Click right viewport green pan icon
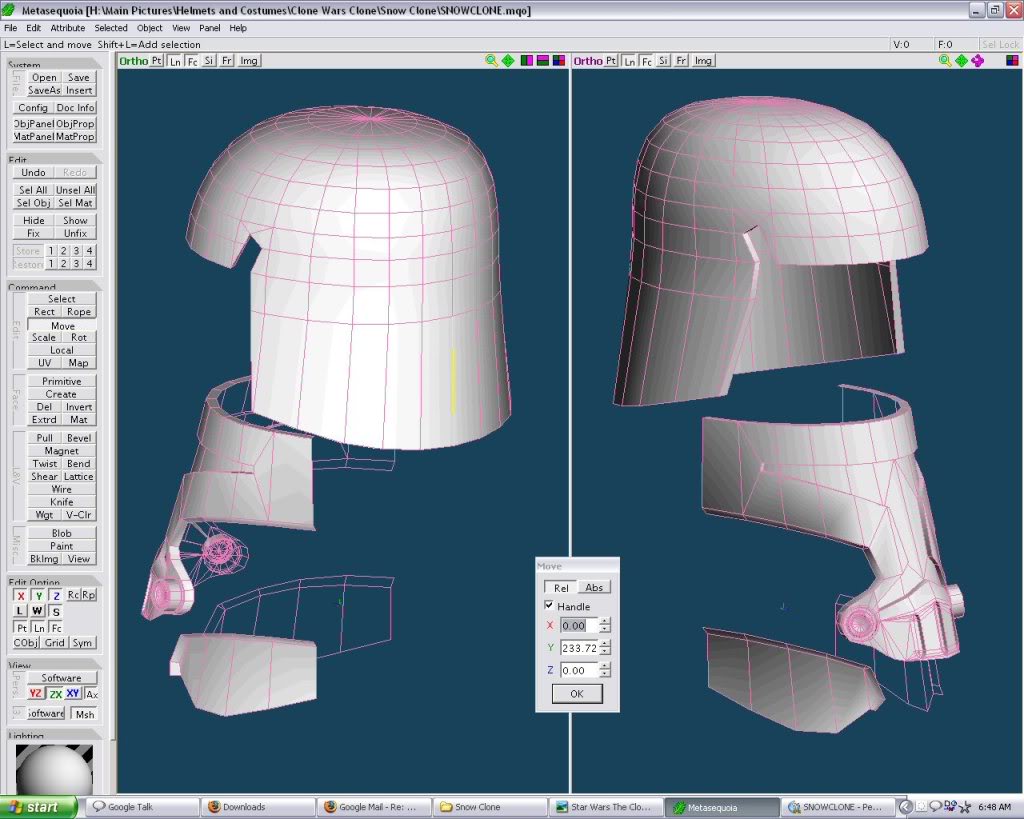1024x819 pixels. pyautogui.click(x=961, y=61)
